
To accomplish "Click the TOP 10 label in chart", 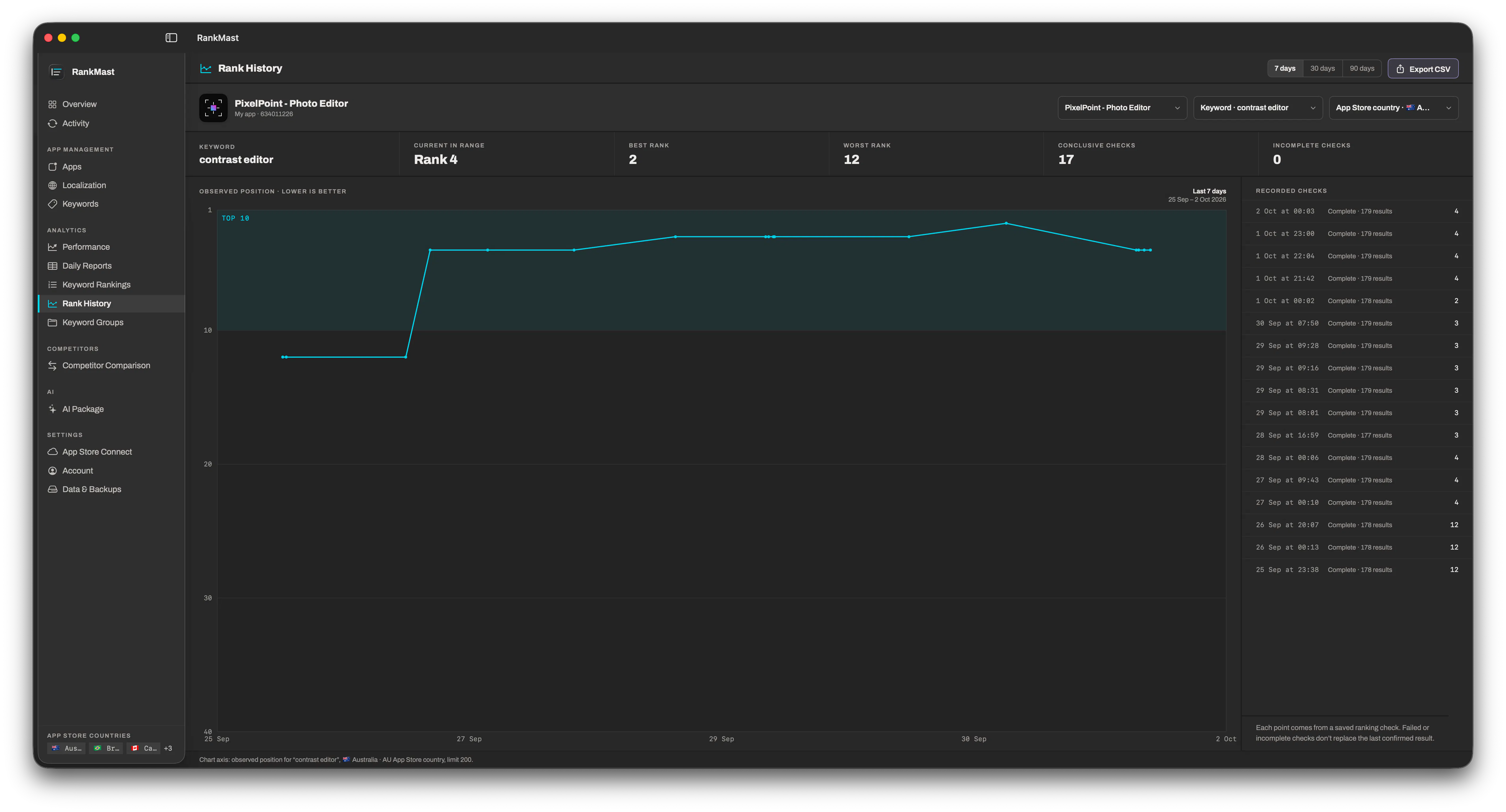I will (235, 218).
